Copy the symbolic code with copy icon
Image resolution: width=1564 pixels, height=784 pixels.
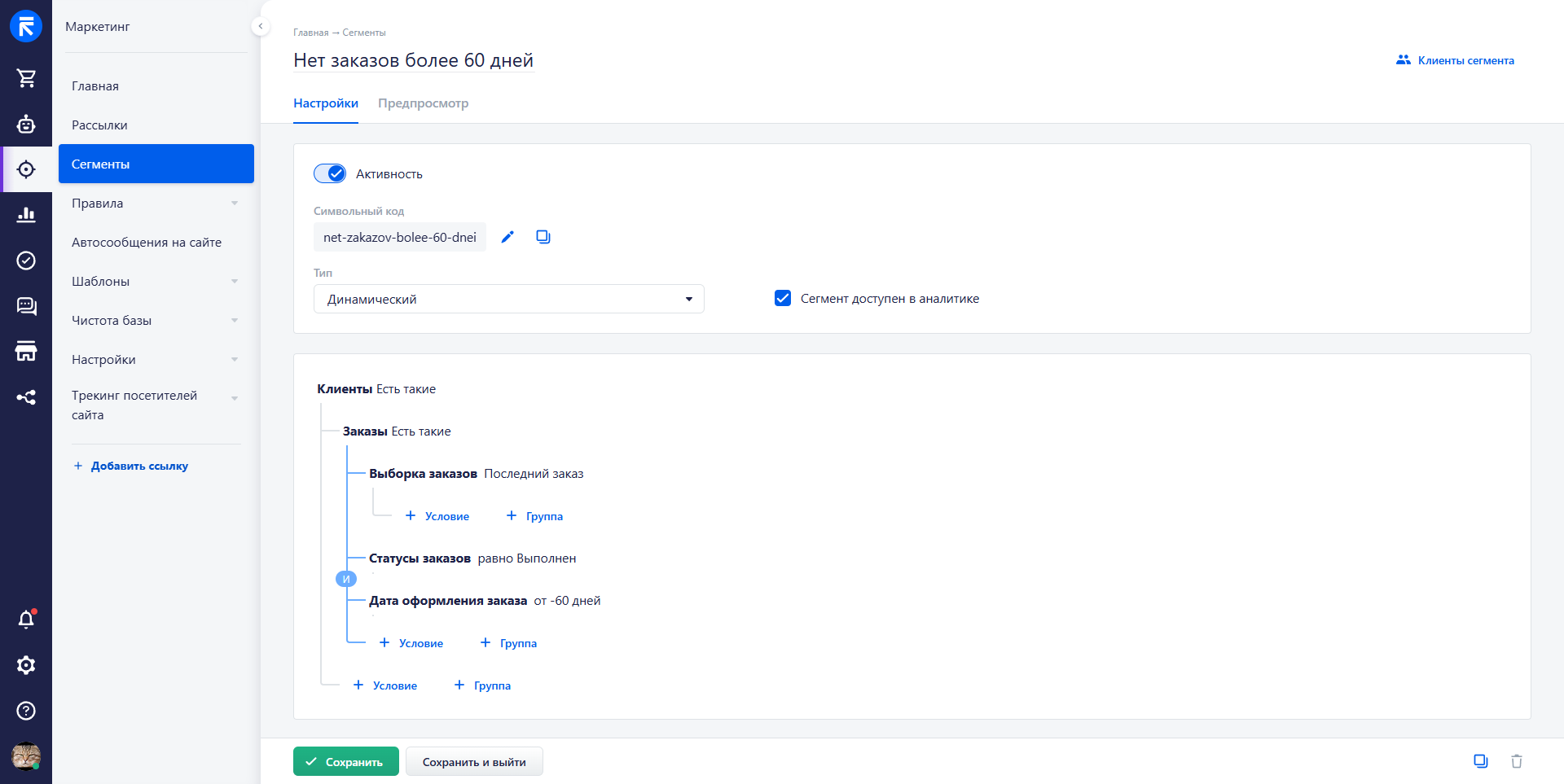(x=543, y=237)
